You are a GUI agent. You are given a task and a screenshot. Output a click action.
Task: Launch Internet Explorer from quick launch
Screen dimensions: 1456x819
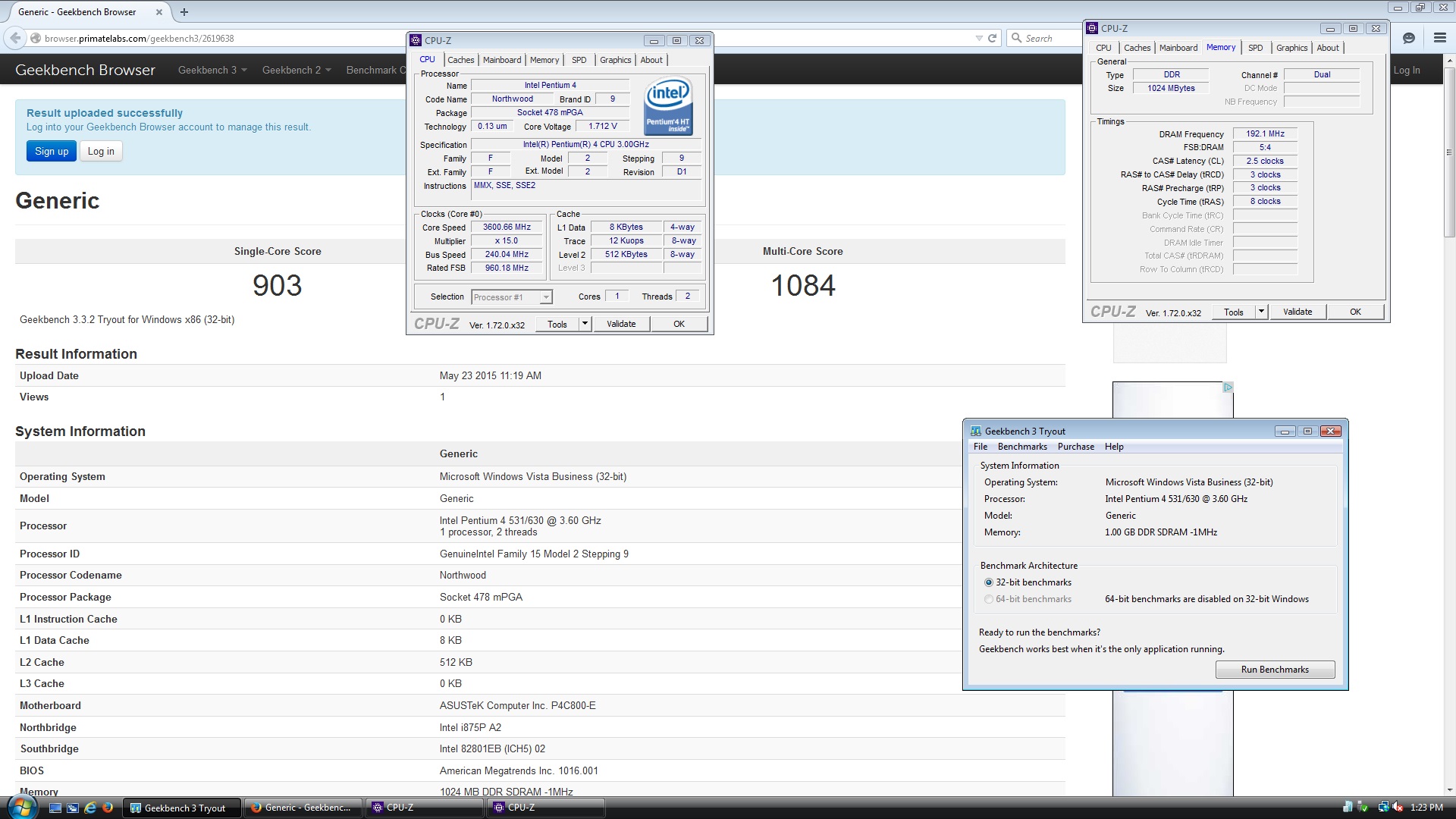pos(90,808)
